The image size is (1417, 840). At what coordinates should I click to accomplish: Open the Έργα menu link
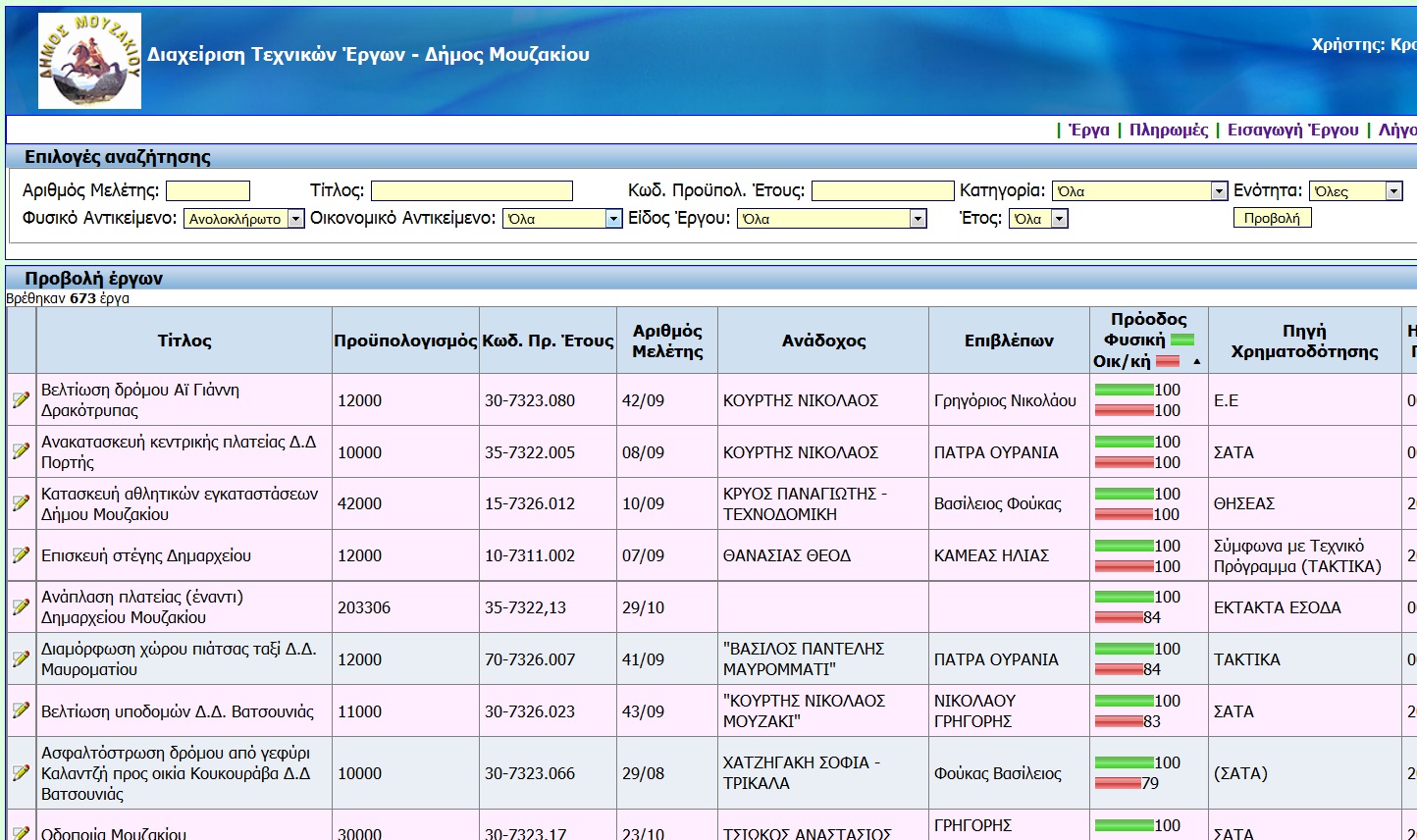click(x=1088, y=130)
